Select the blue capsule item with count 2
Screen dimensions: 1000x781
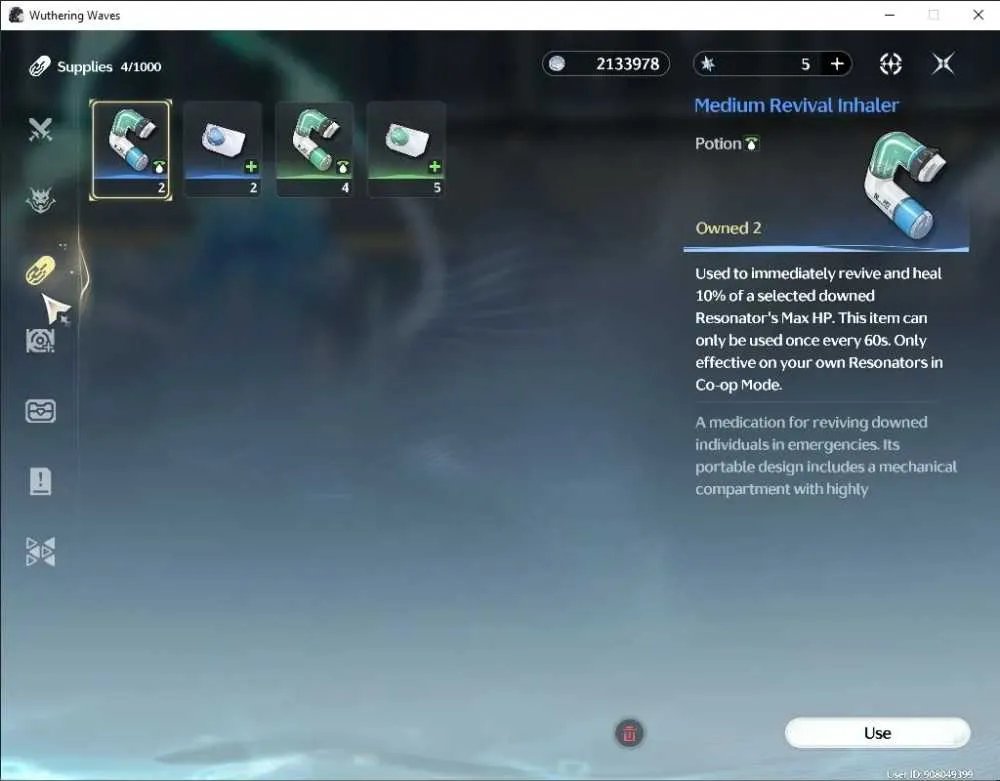(x=223, y=150)
